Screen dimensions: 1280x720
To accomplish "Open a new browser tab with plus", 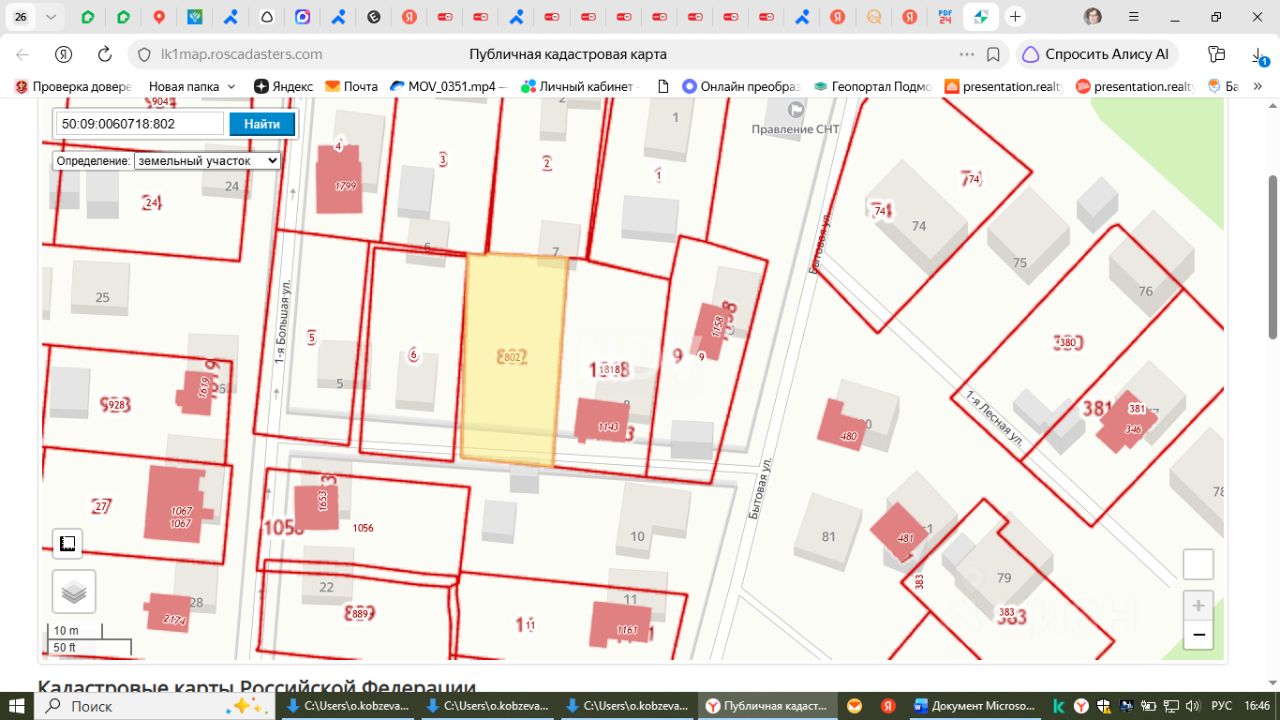I will click(1015, 17).
